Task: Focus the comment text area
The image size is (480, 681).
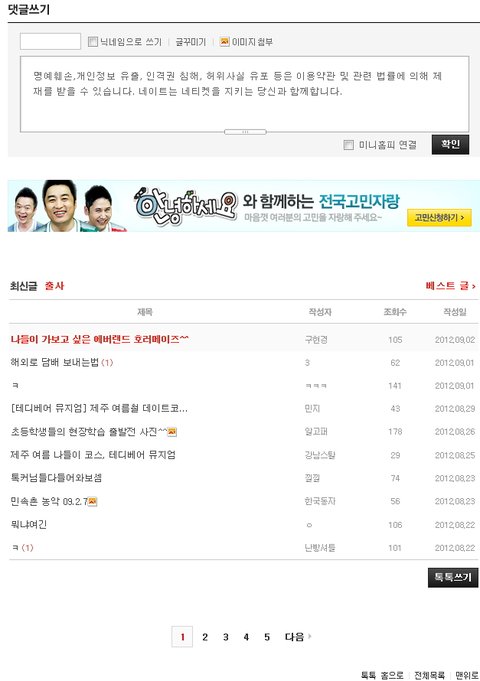Action: pos(245,94)
